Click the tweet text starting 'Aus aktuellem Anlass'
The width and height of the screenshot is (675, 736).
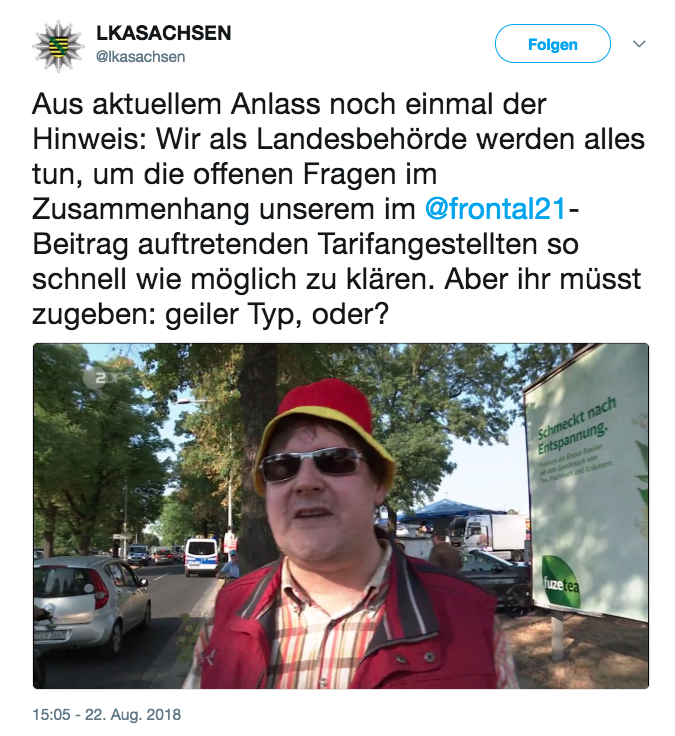[338, 209]
